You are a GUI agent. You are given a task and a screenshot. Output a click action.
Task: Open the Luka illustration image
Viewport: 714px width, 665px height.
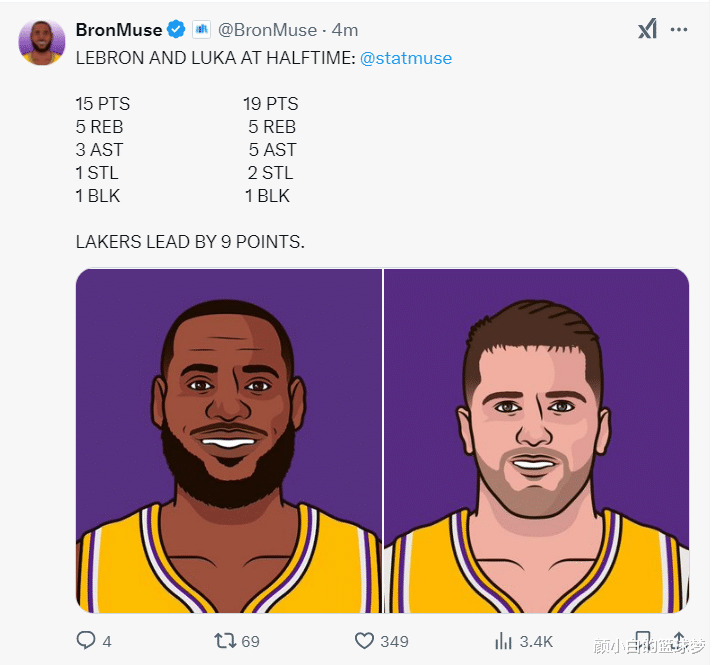pyautogui.click(x=536, y=440)
